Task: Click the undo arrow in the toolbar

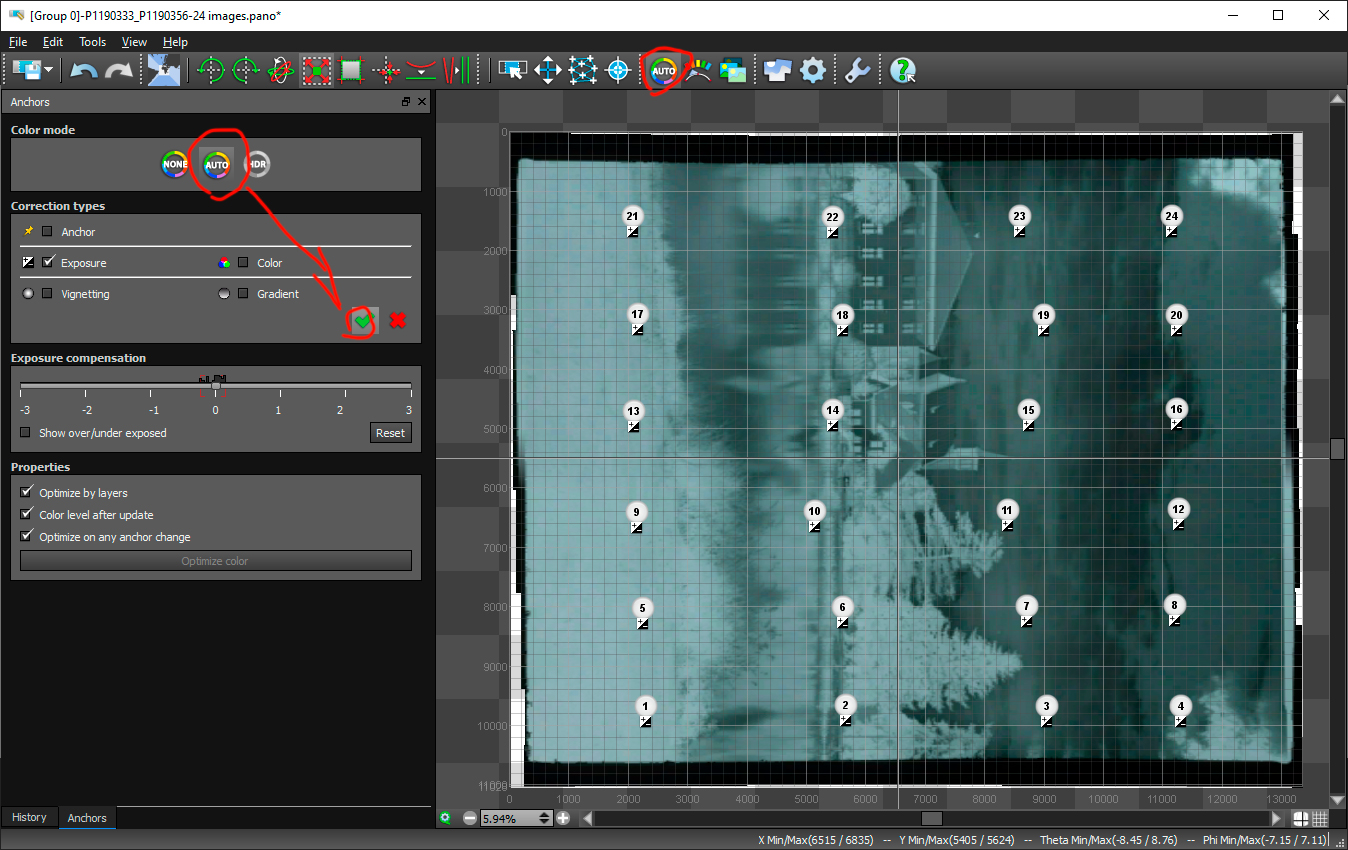Action: coord(84,70)
